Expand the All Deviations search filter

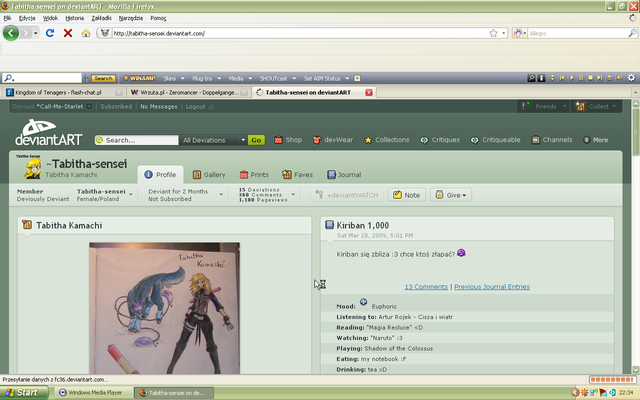coord(213,140)
